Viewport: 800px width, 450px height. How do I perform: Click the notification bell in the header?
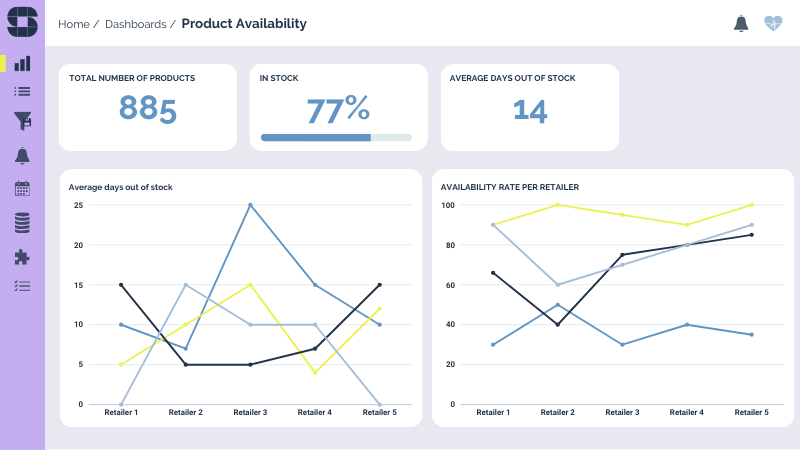pyautogui.click(x=741, y=23)
